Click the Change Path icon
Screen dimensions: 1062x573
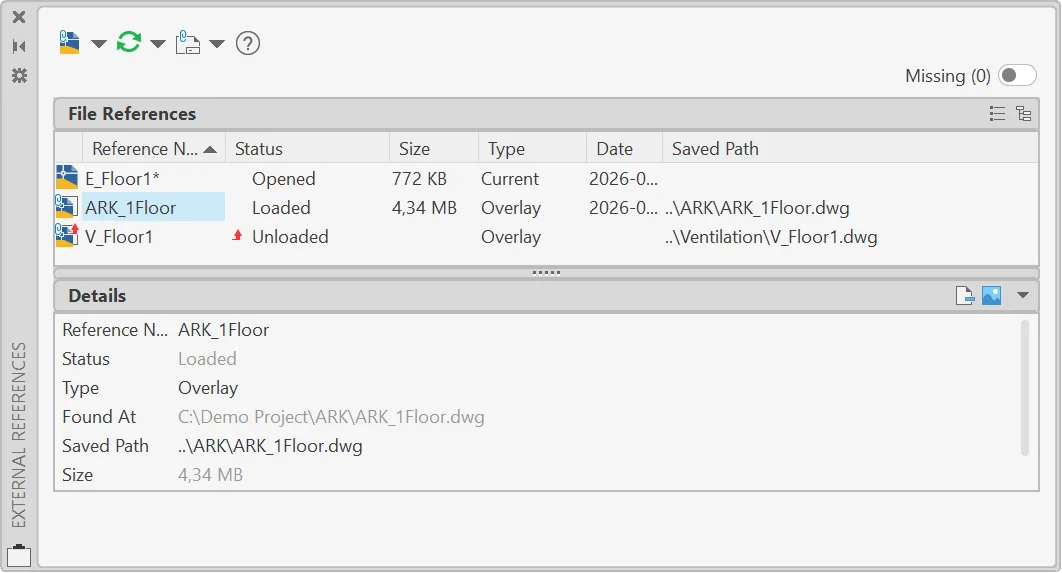188,43
